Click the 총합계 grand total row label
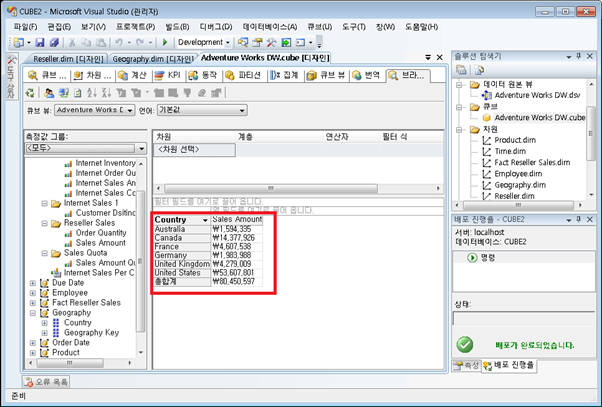Viewport: 602px width, 407px height. 182,282
